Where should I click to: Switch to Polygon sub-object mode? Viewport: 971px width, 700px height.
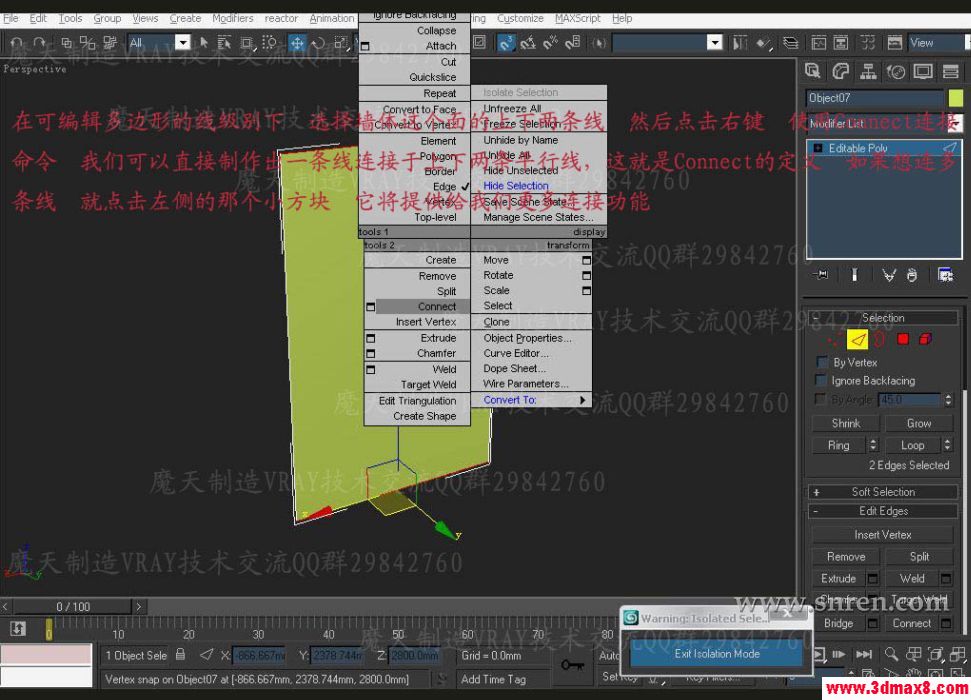(x=903, y=339)
